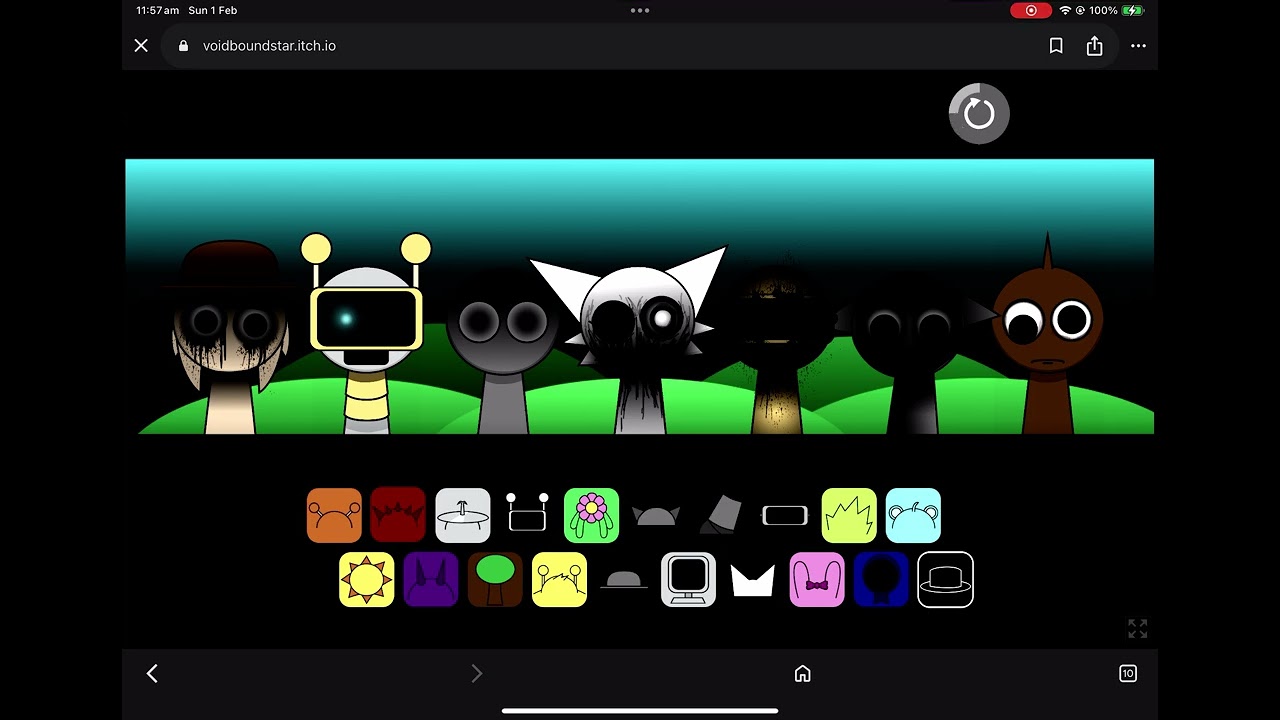Screen dimensions: 1280x720
Task: Select the gray tilted block icon
Action: (720, 514)
